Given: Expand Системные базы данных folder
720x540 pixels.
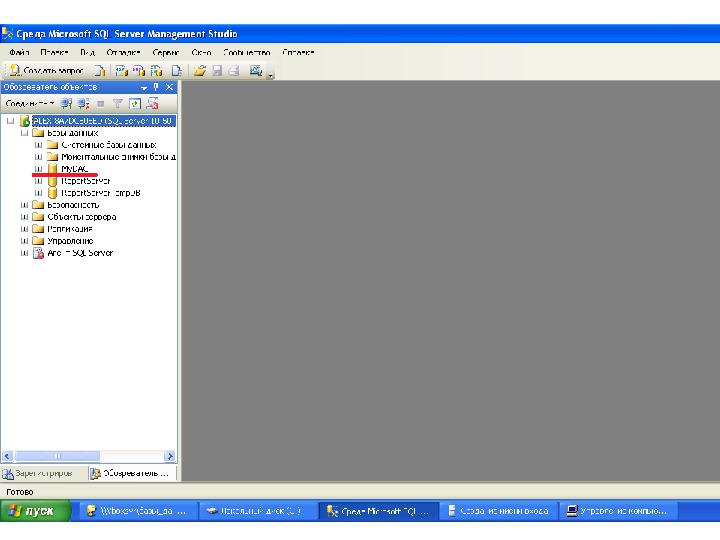Looking at the screenshot, I should (x=38, y=145).
